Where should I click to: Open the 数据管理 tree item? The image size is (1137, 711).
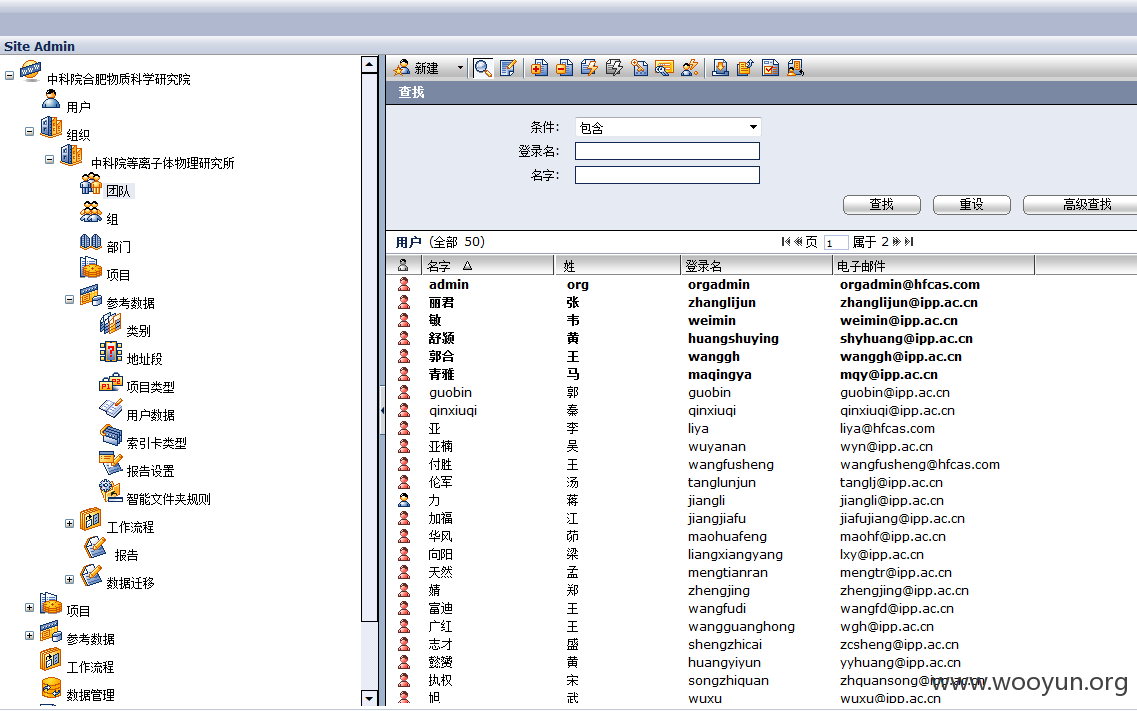click(91, 695)
